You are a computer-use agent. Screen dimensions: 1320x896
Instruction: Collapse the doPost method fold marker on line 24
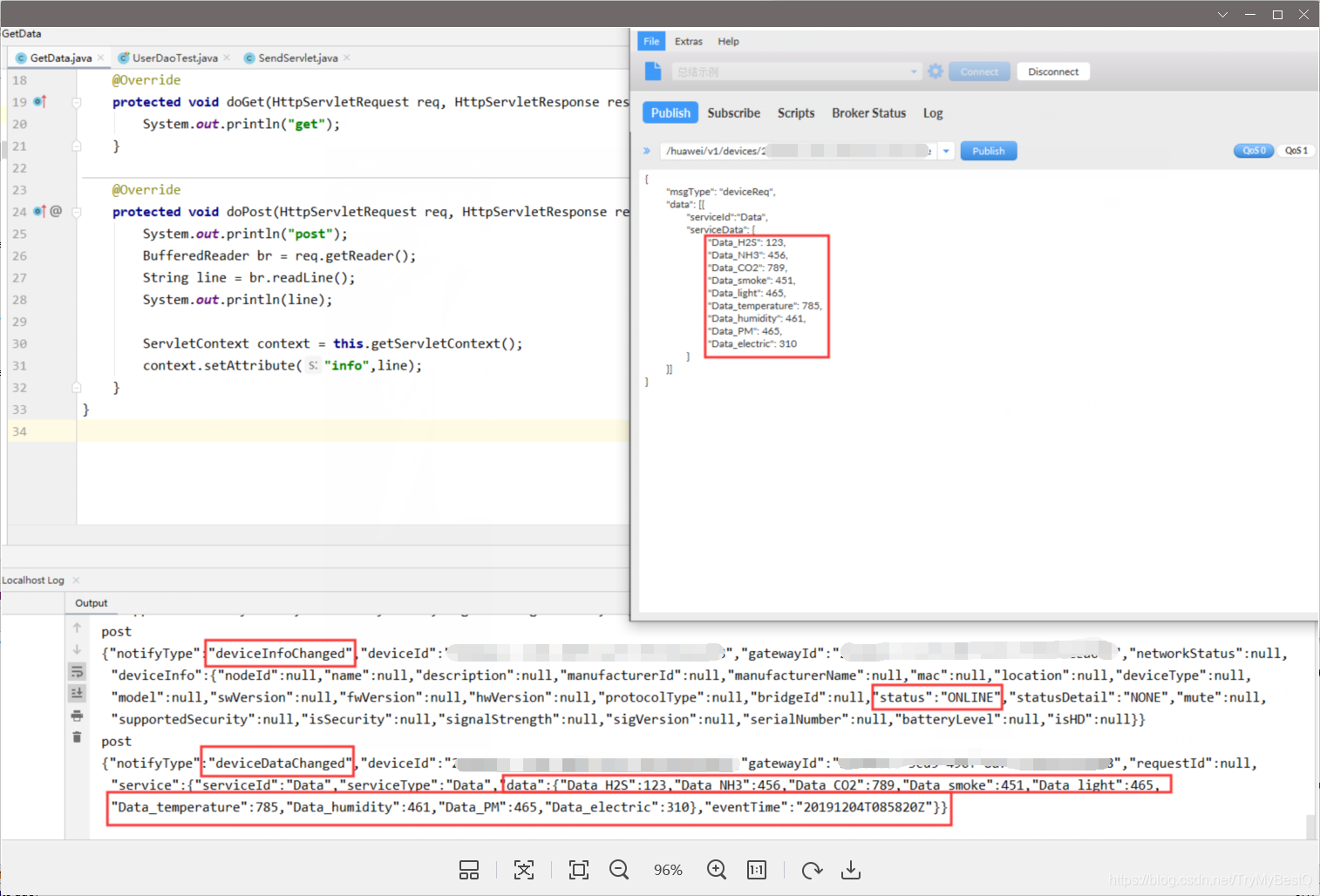pos(77,212)
